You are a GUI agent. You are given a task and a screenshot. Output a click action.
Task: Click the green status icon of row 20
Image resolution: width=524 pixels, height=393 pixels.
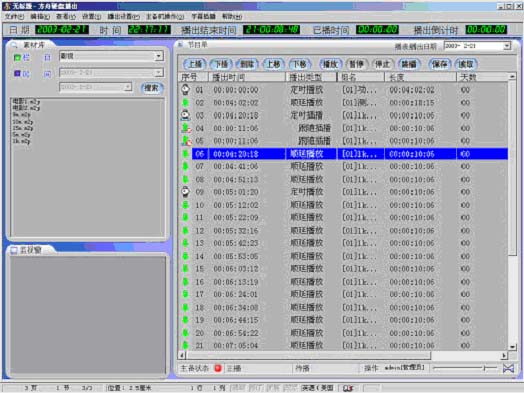point(185,333)
